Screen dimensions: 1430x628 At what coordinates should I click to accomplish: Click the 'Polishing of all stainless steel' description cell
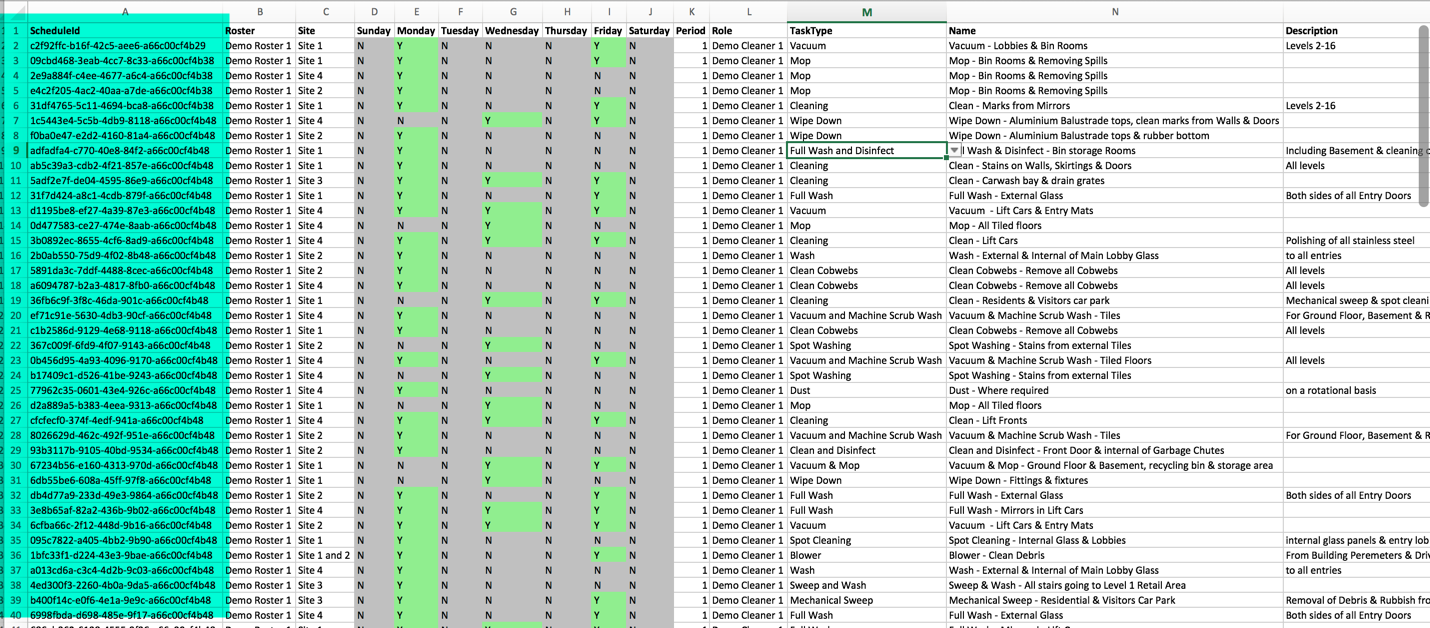point(1355,241)
